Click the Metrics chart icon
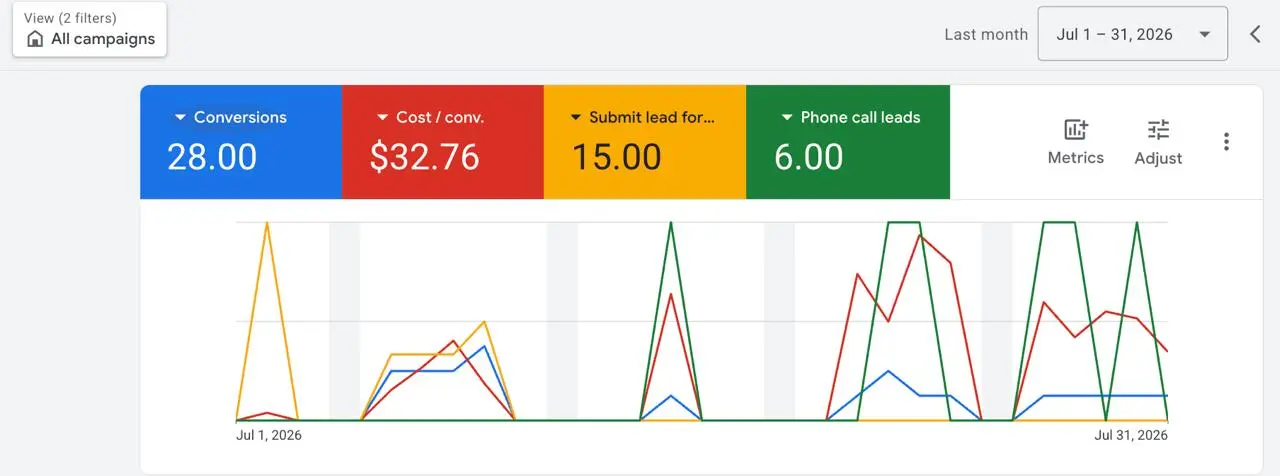This screenshot has height=476, width=1280. (1076, 129)
